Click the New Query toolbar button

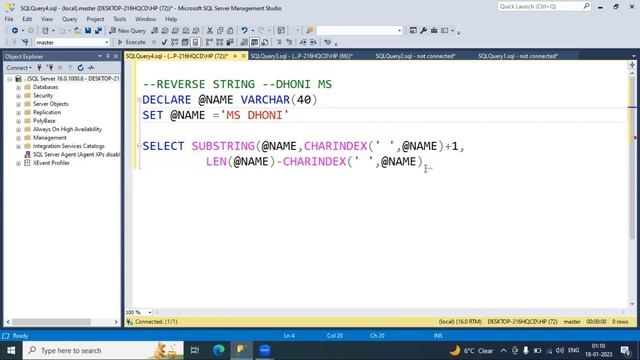coord(127,31)
